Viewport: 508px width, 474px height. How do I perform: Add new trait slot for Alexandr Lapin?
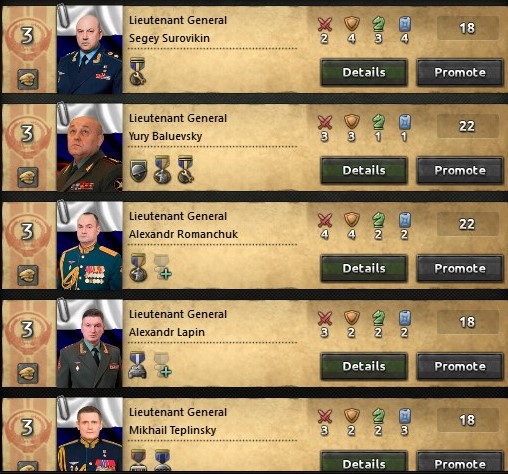pyautogui.click(x=163, y=365)
